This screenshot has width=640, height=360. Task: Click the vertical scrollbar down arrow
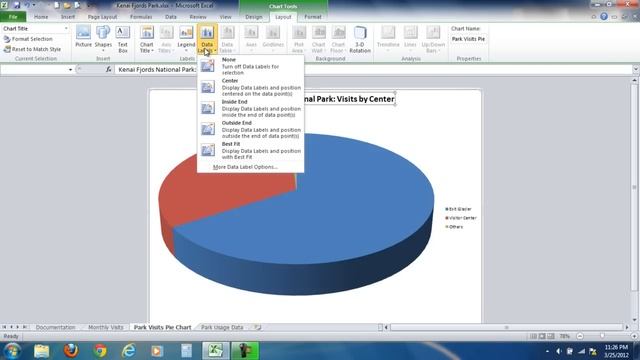click(x=634, y=320)
